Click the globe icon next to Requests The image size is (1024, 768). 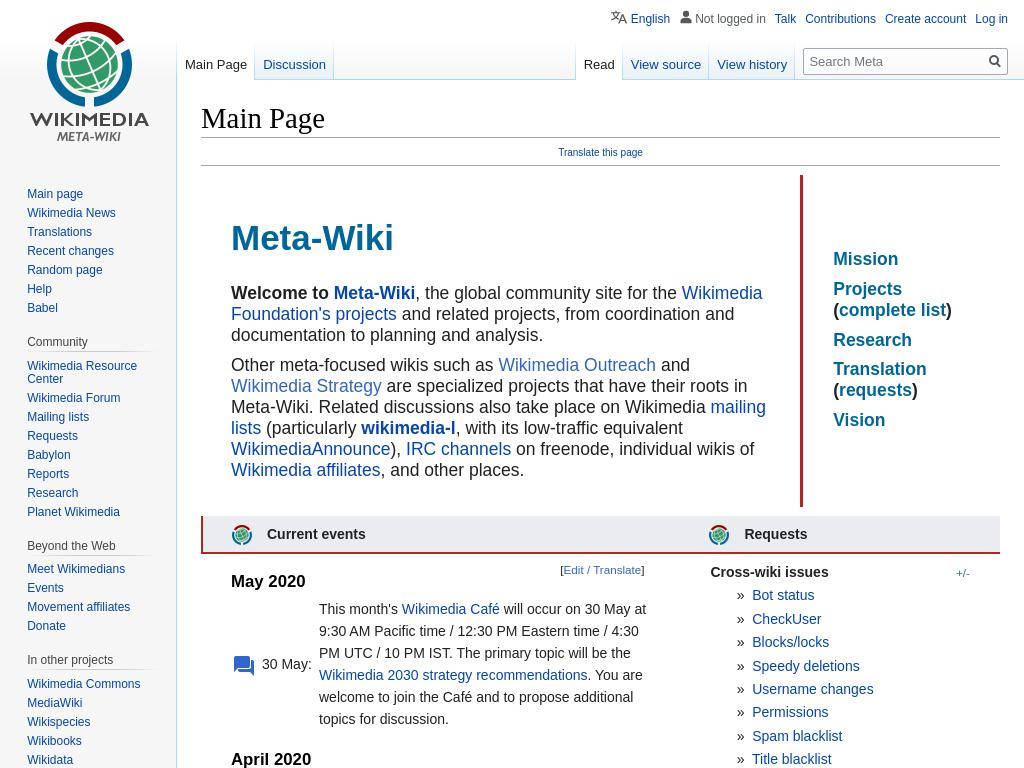point(719,535)
